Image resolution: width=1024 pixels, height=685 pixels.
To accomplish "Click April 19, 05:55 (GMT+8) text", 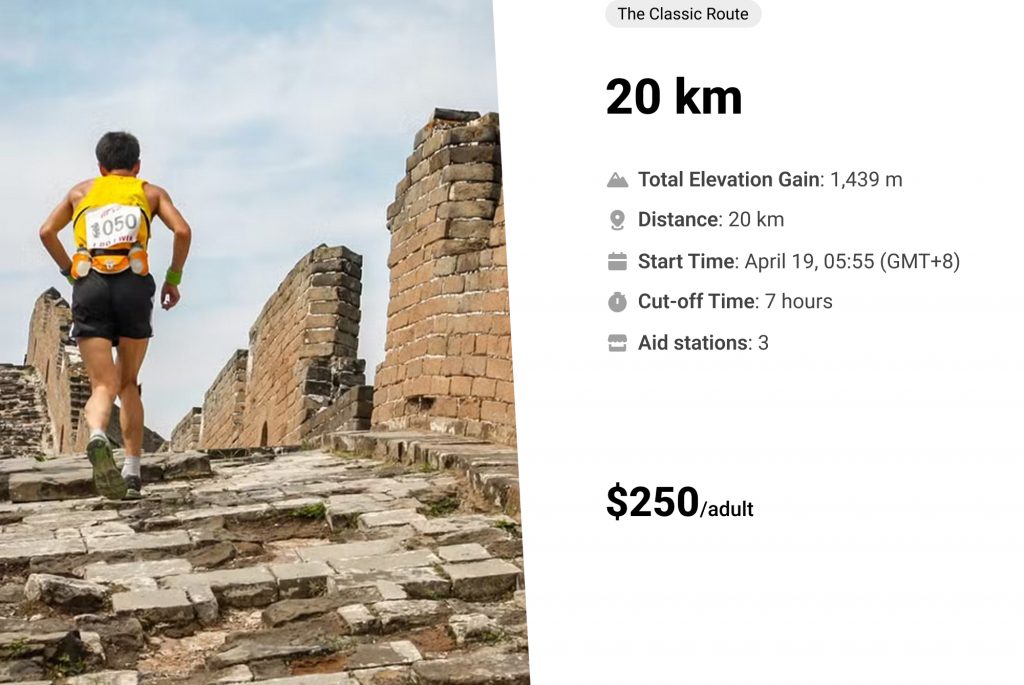I will pyautogui.click(x=852, y=261).
